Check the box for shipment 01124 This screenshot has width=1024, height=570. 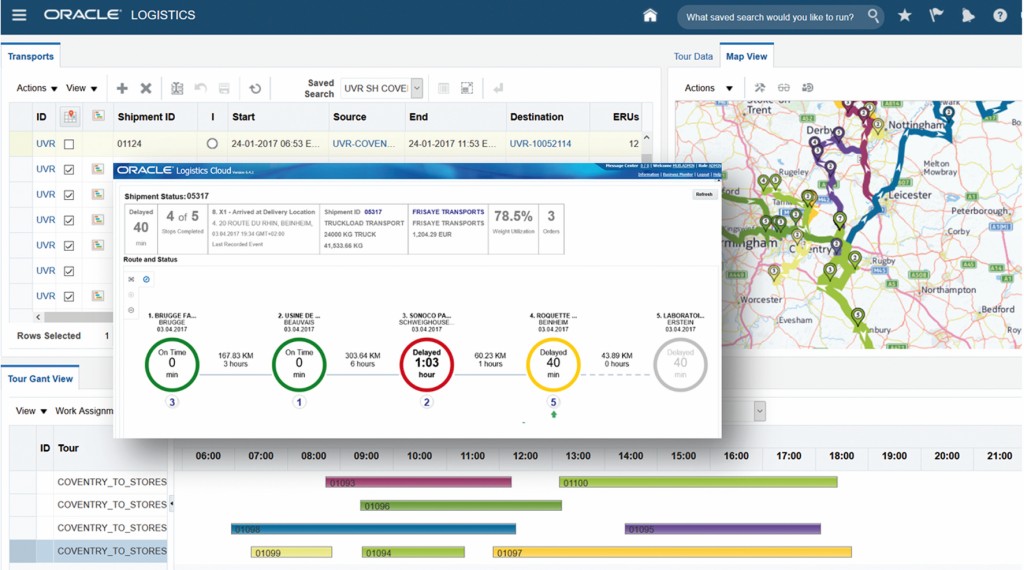click(x=69, y=144)
